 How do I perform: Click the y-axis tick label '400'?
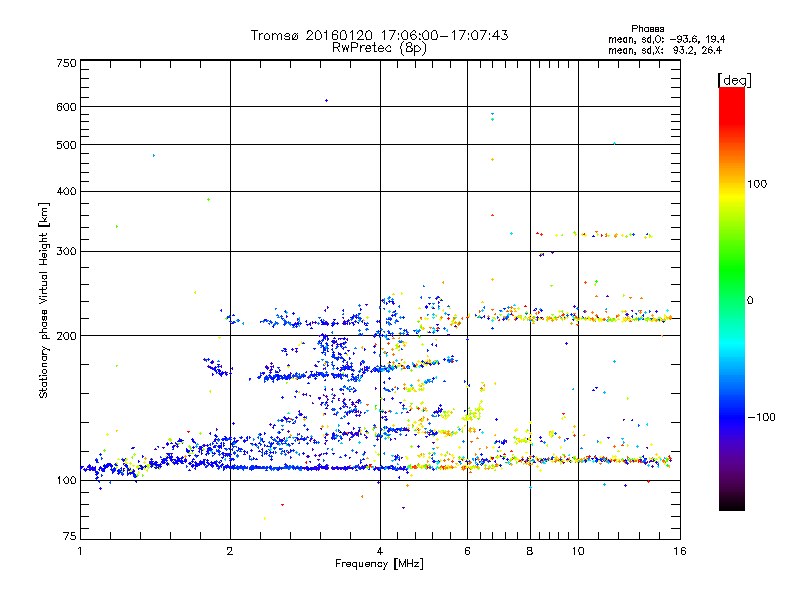click(x=66, y=191)
